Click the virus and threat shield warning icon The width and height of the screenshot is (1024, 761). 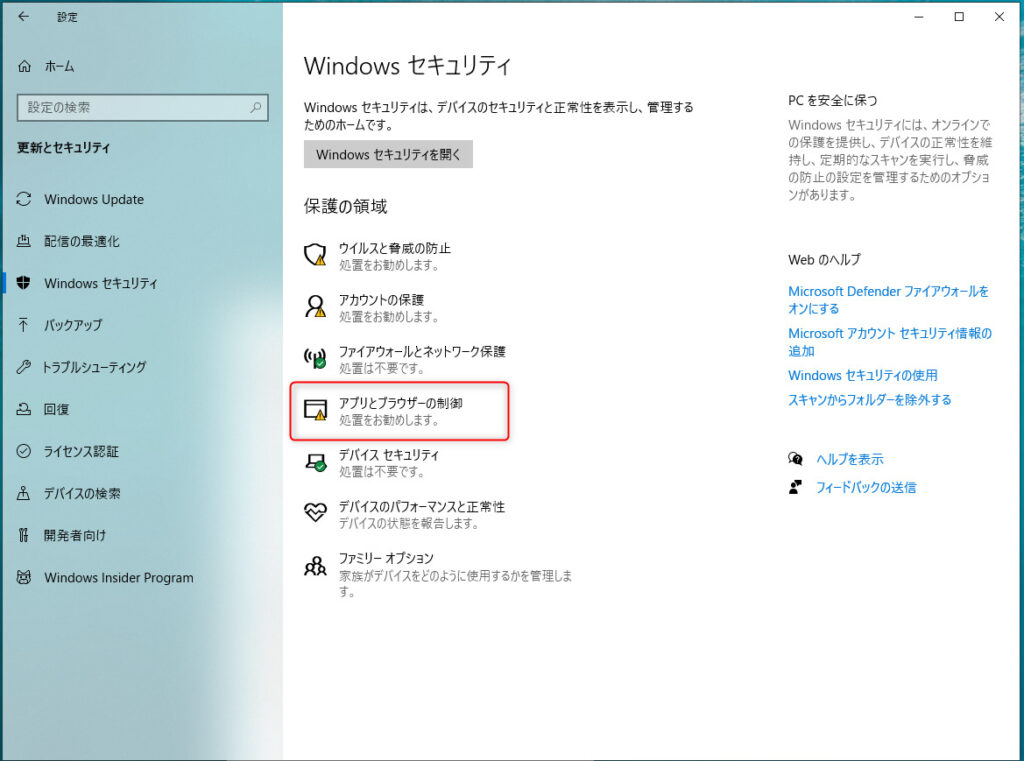315,254
